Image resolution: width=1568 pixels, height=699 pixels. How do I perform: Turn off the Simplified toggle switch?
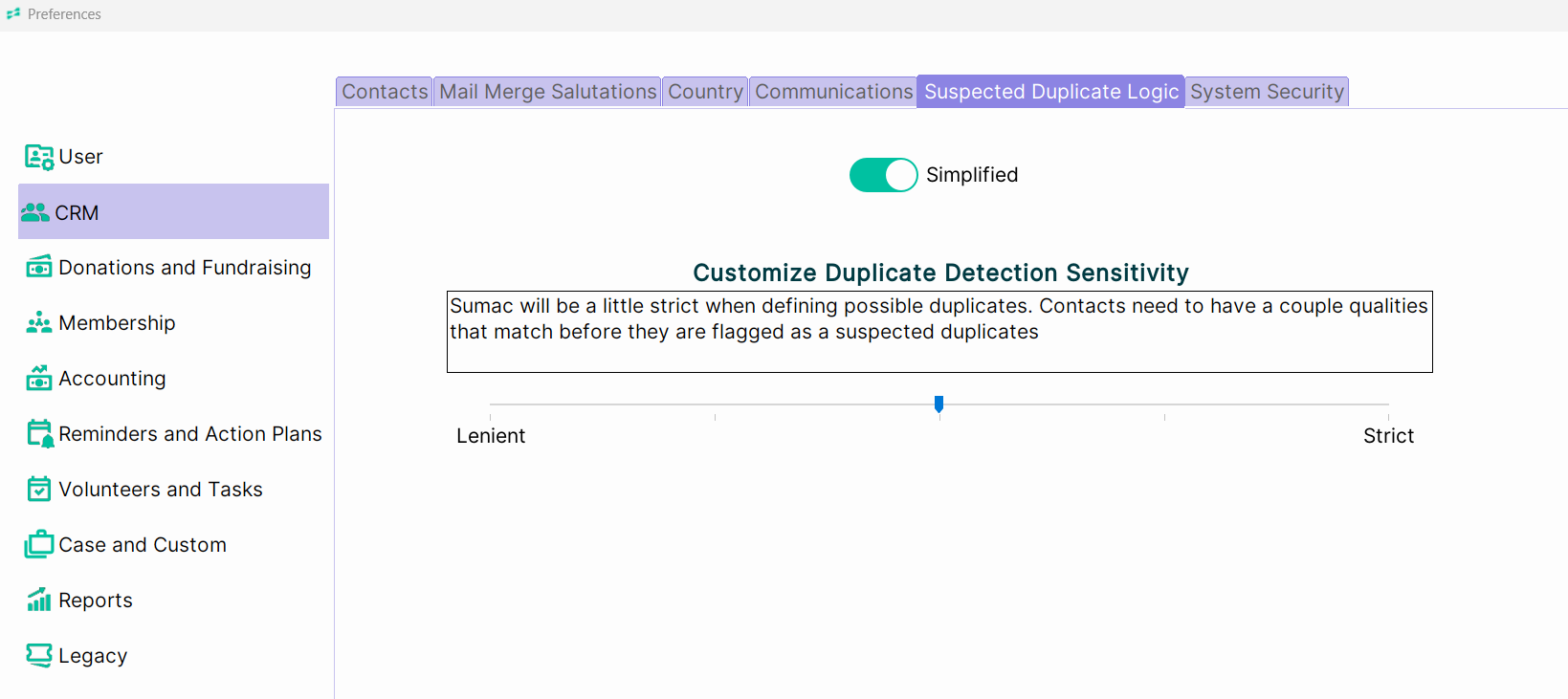[x=883, y=175]
